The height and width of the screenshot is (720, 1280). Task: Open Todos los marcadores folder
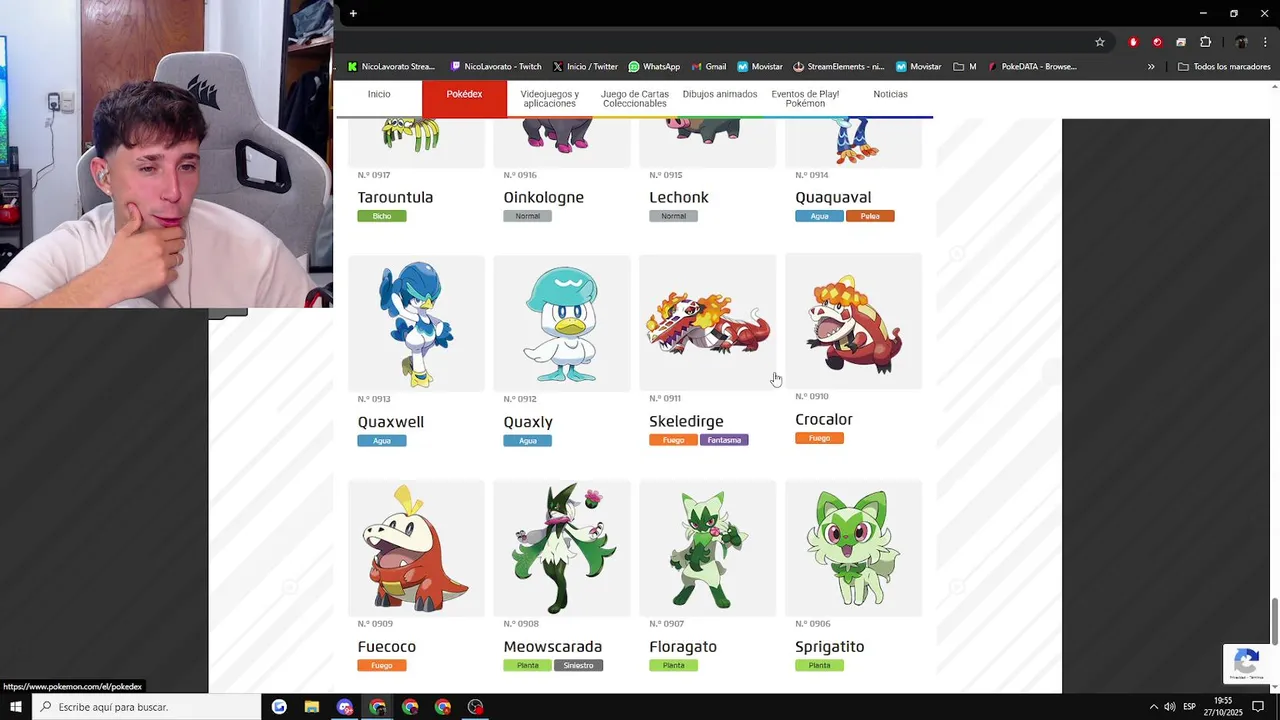click(x=1224, y=67)
